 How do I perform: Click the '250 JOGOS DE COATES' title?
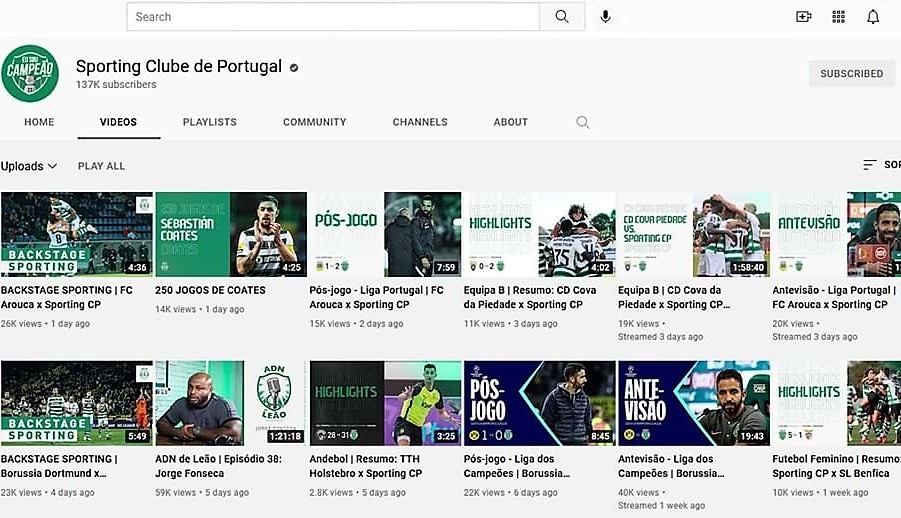pyautogui.click(x=210, y=290)
